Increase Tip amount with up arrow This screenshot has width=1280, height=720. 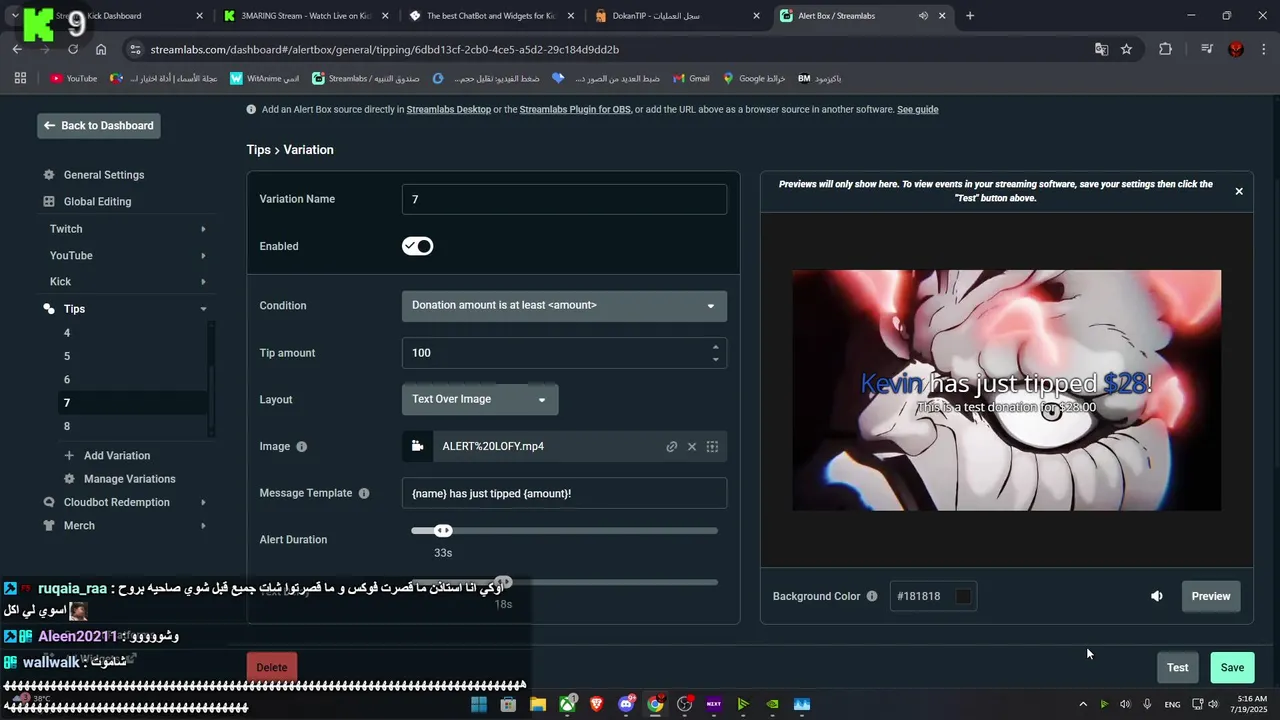[x=715, y=347]
